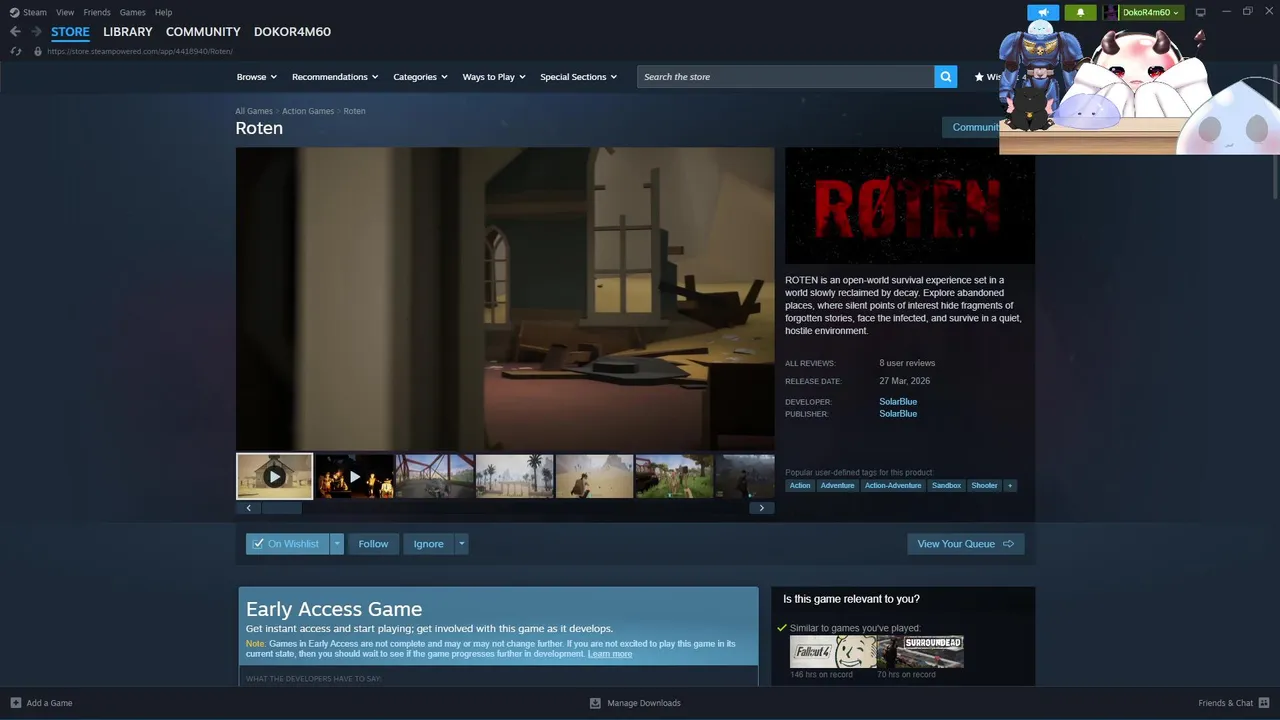Select the bridge screenshot thumbnail
The height and width of the screenshot is (720, 1280).
(x=434, y=476)
